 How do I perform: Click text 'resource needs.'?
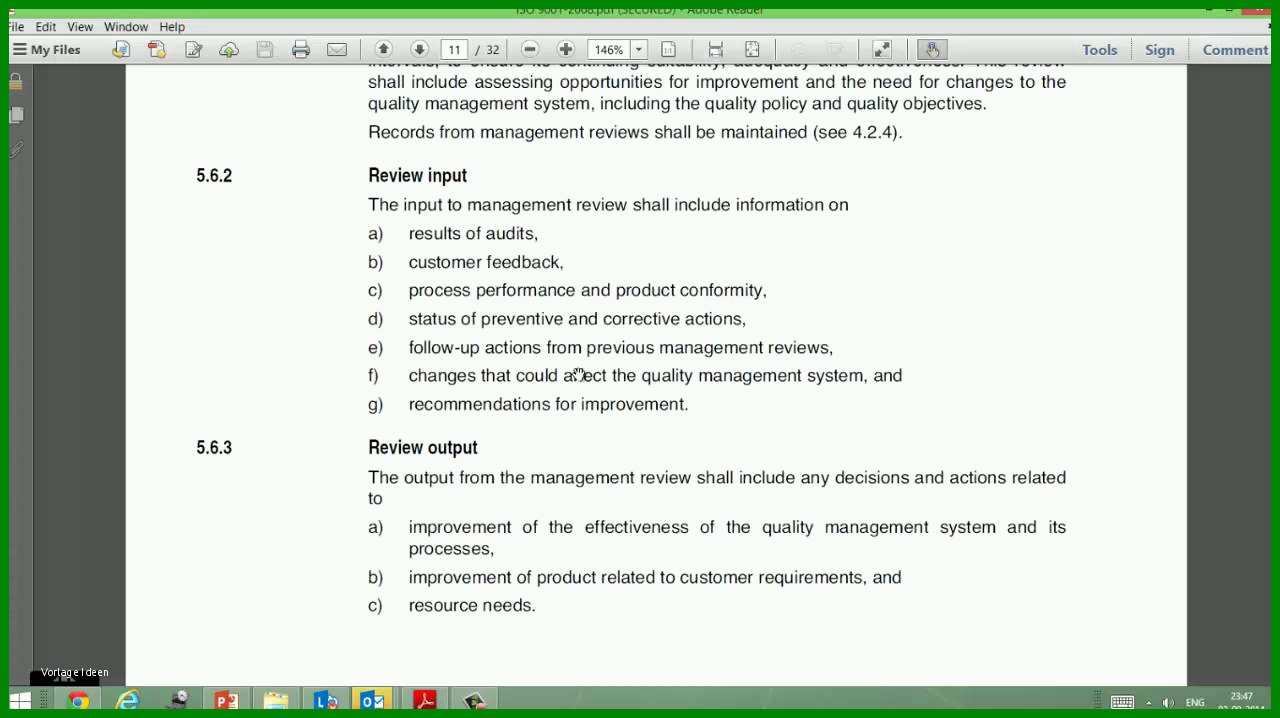point(472,605)
